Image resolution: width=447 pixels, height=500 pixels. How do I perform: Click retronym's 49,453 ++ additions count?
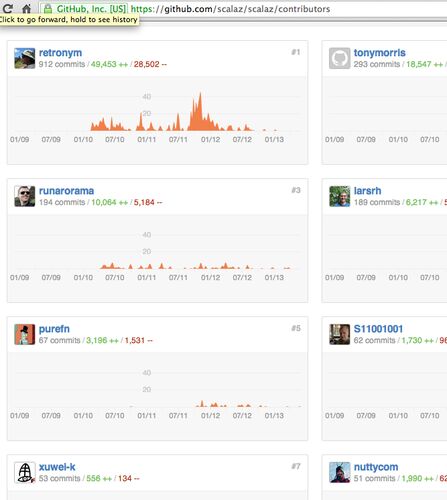[109, 64]
